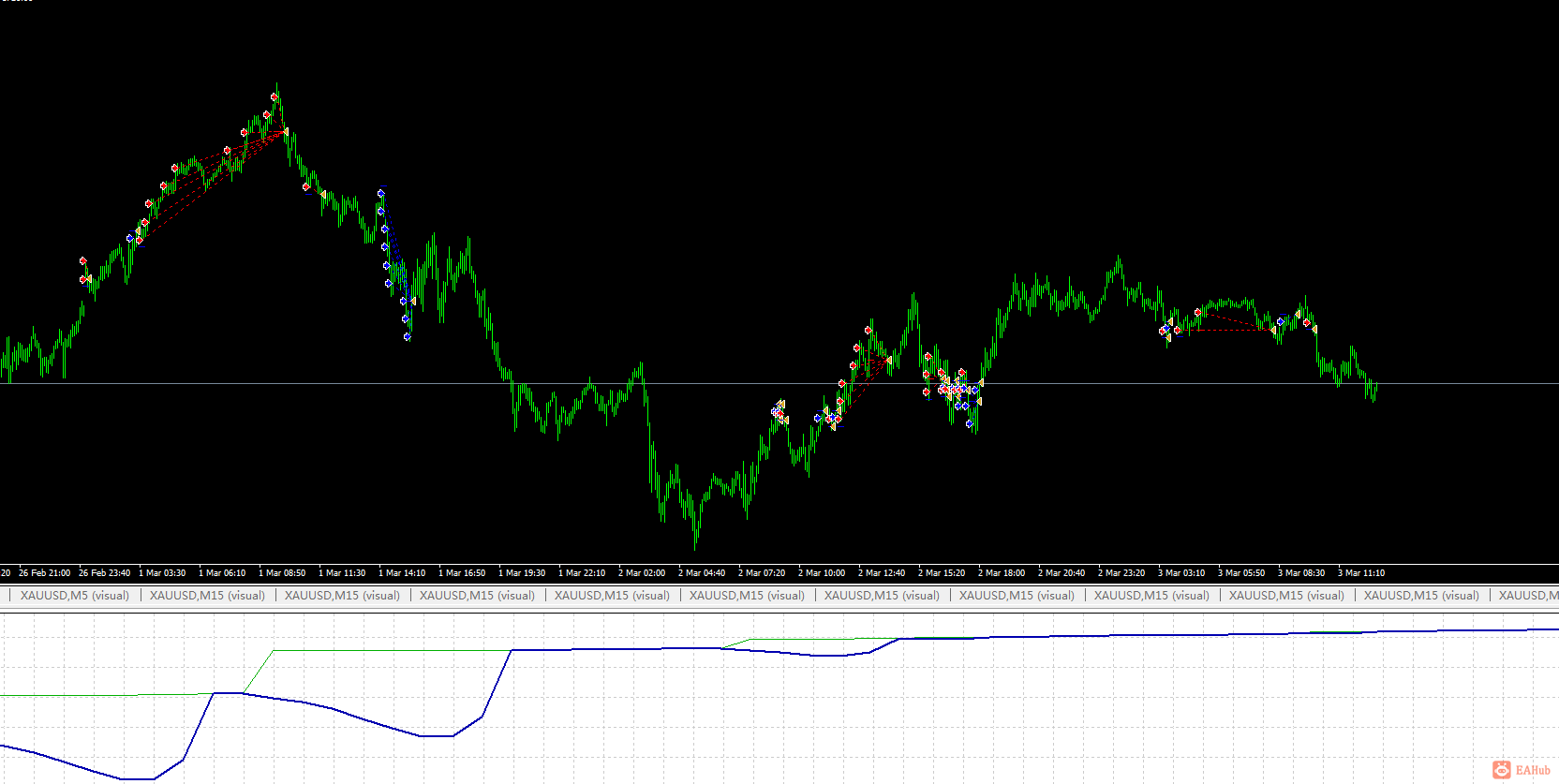
Task: Select the 2 Mar 12:40 time label
Action: coord(882,573)
